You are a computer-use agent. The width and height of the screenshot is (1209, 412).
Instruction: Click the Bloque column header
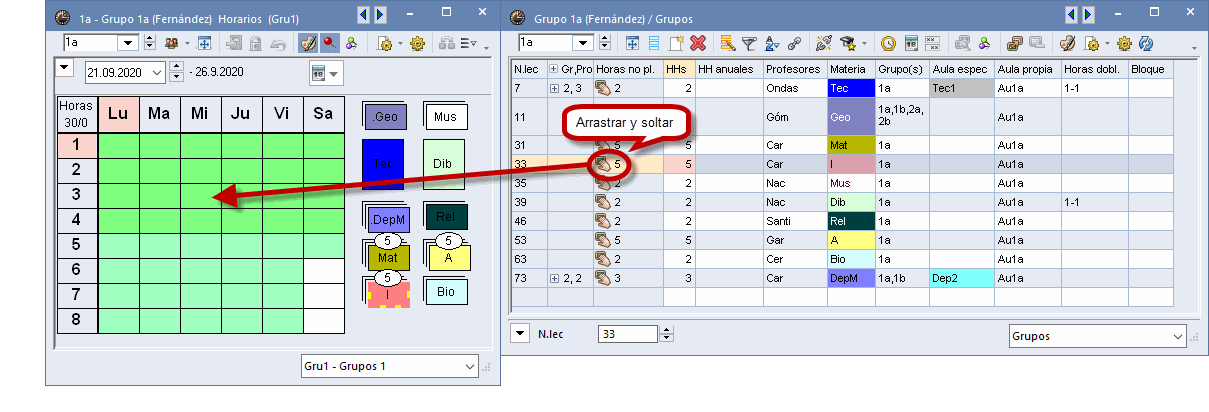click(1150, 69)
